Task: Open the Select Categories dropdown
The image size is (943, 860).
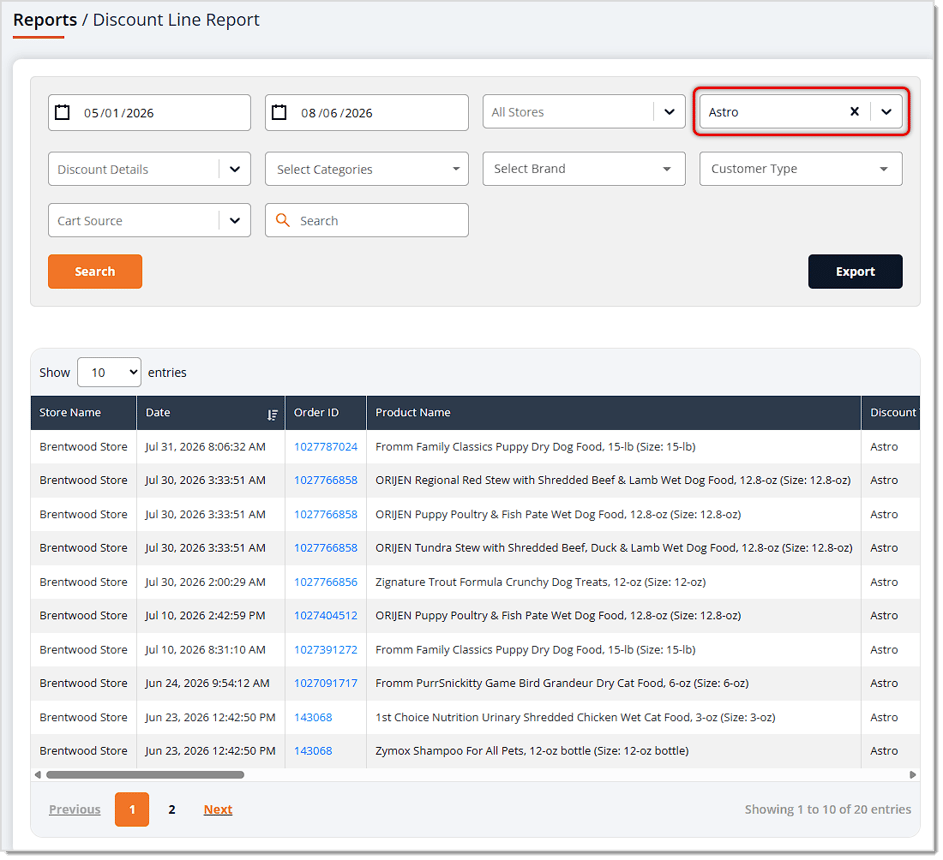Action: tap(366, 169)
